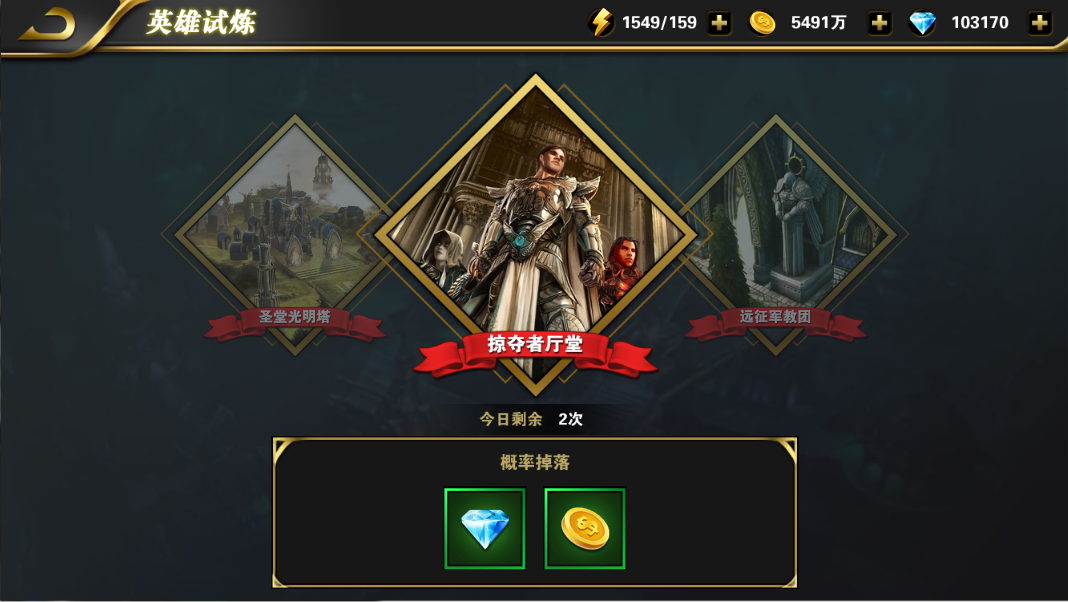Tap the 5491万 gold amount
This screenshot has width=1068, height=602.
[818, 23]
